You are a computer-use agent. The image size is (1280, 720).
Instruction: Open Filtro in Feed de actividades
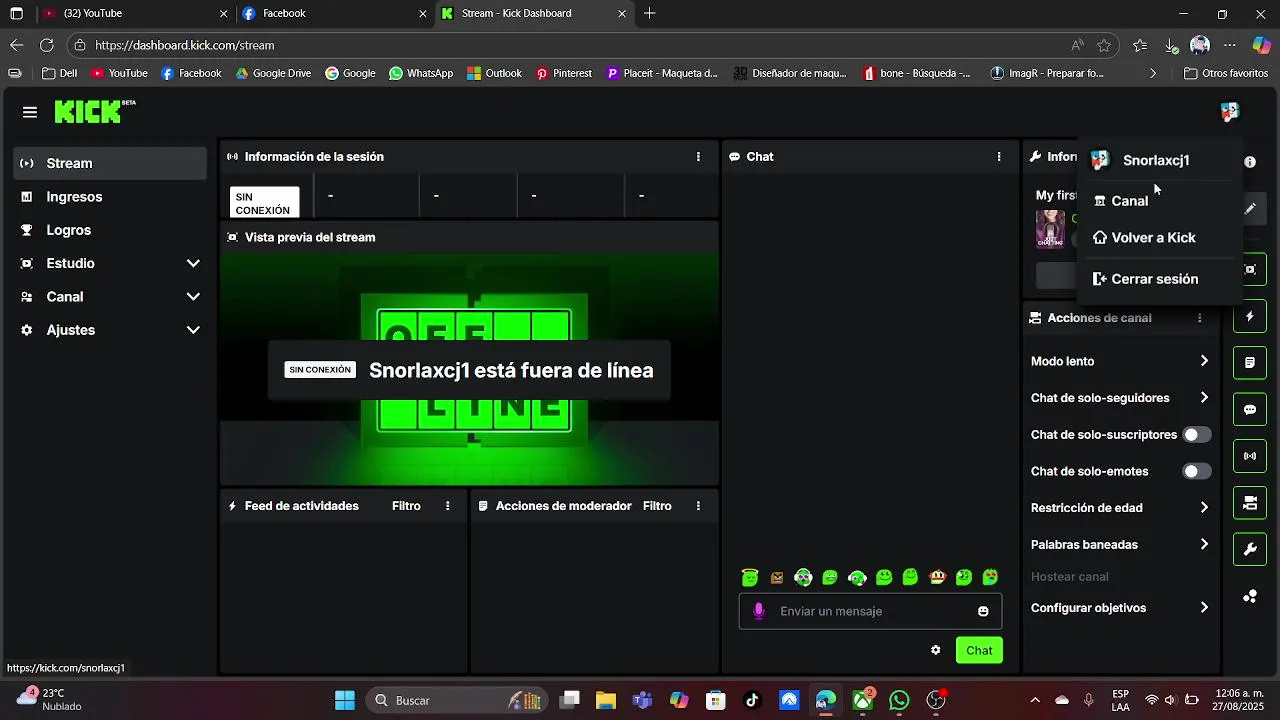[x=406, y=506]
